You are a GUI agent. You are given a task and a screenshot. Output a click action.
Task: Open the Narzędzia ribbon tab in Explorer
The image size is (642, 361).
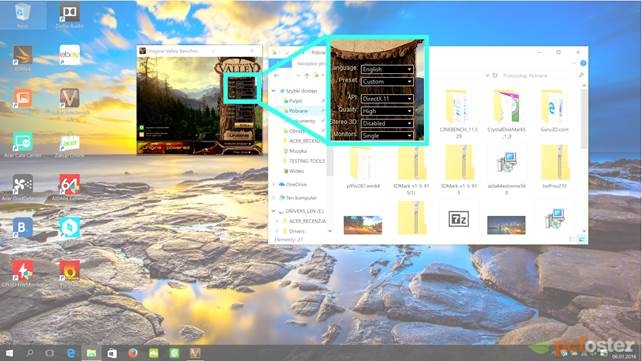(x=311, y=63)
